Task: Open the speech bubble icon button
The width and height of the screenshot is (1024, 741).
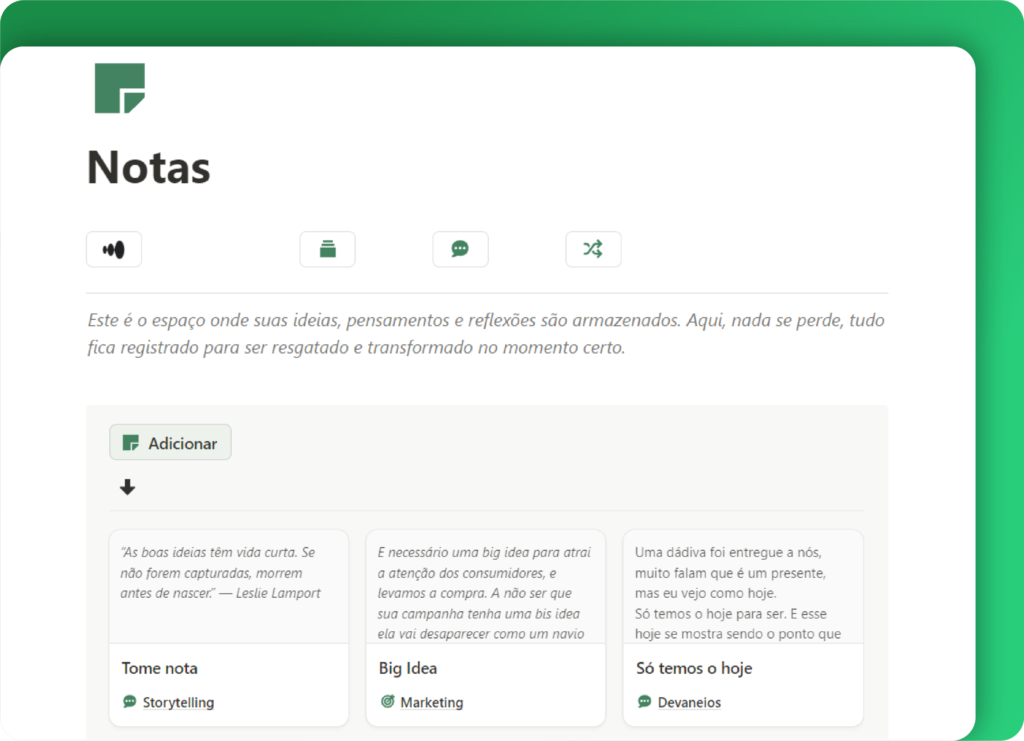Action: click(x=460, y=249)
